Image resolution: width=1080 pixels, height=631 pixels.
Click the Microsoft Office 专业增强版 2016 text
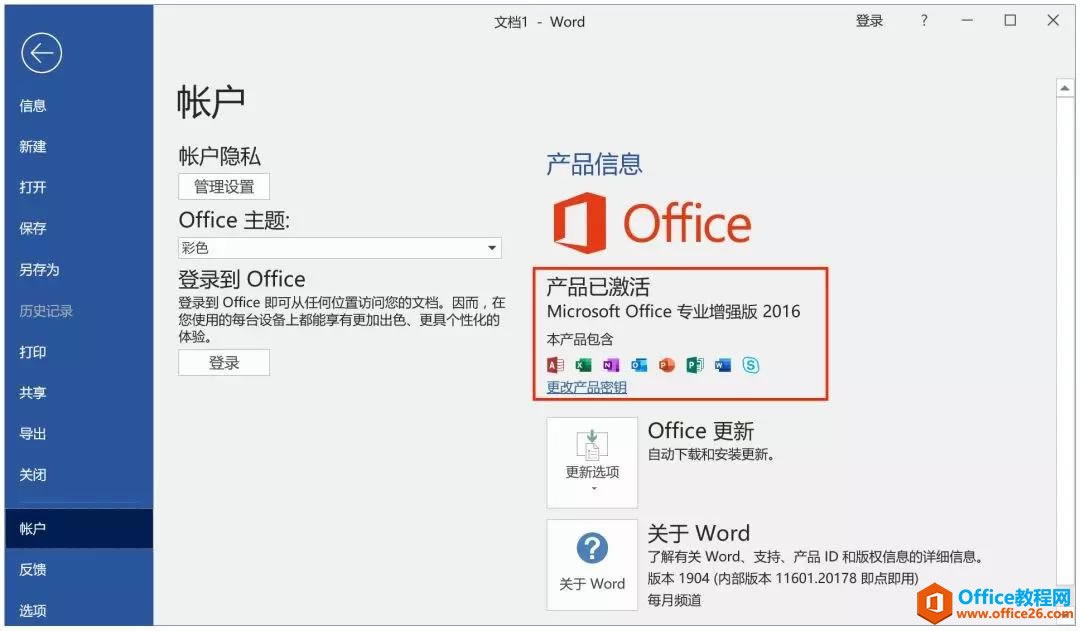pos(674,311)
